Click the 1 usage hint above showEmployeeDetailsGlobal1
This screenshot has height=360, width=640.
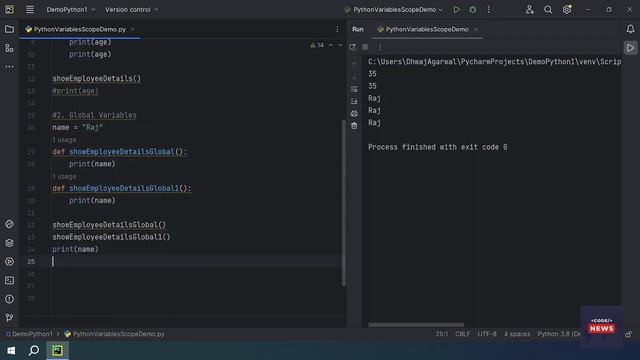(64, 177)
